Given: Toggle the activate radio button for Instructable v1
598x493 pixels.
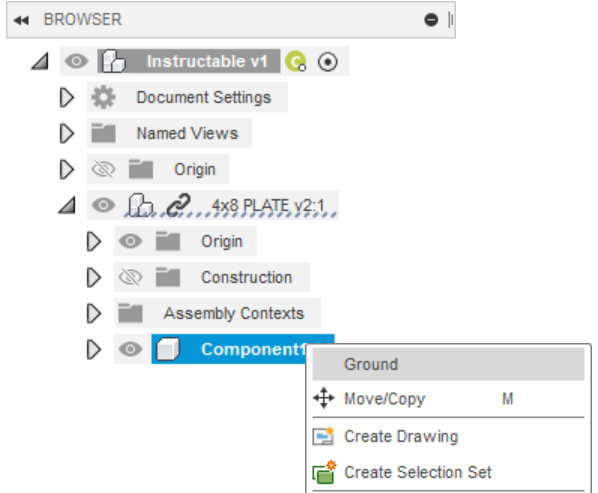Looking at the screenshot, I should 328,62.
